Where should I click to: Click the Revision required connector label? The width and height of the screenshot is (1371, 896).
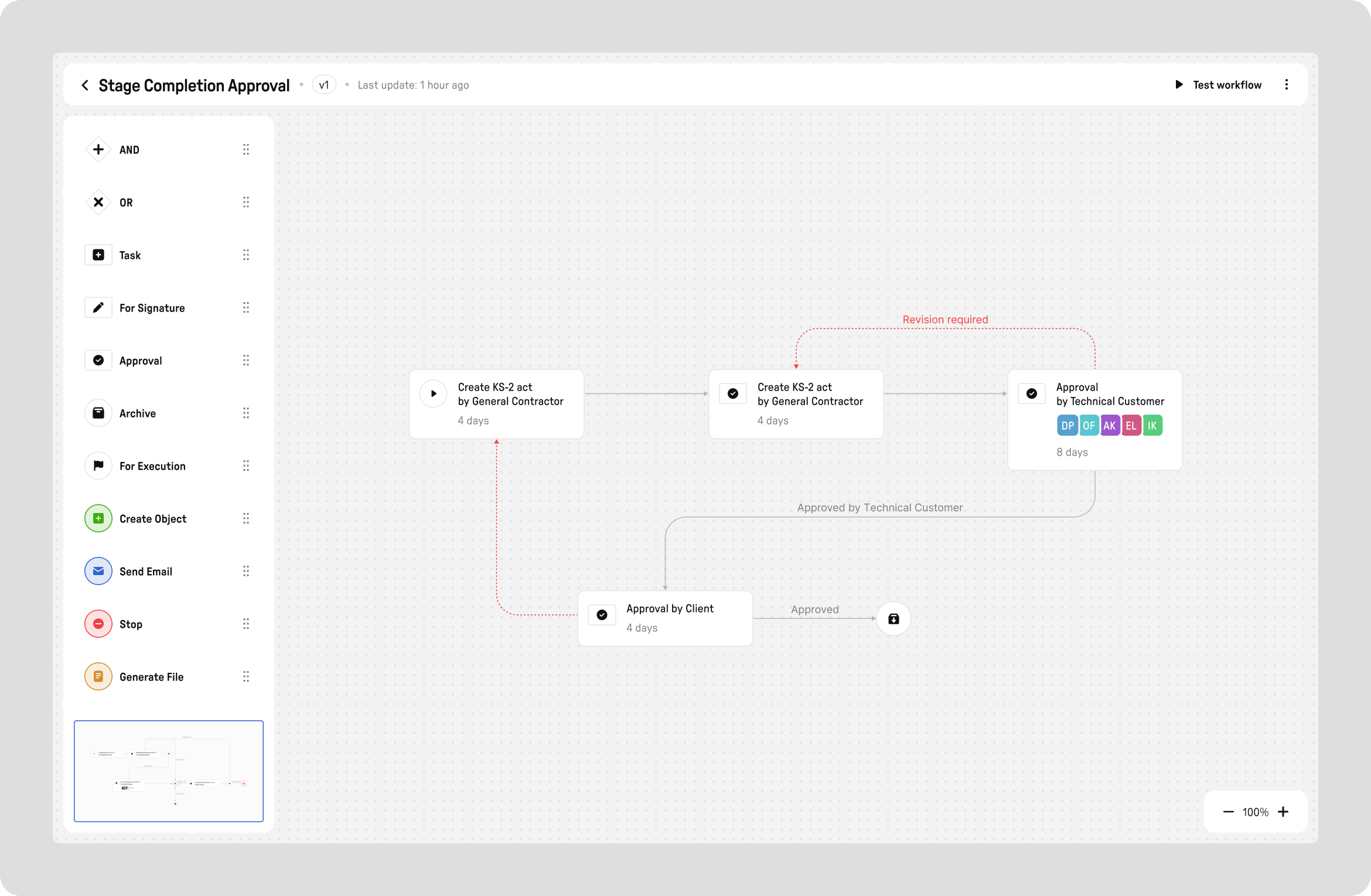coord(945,320)
